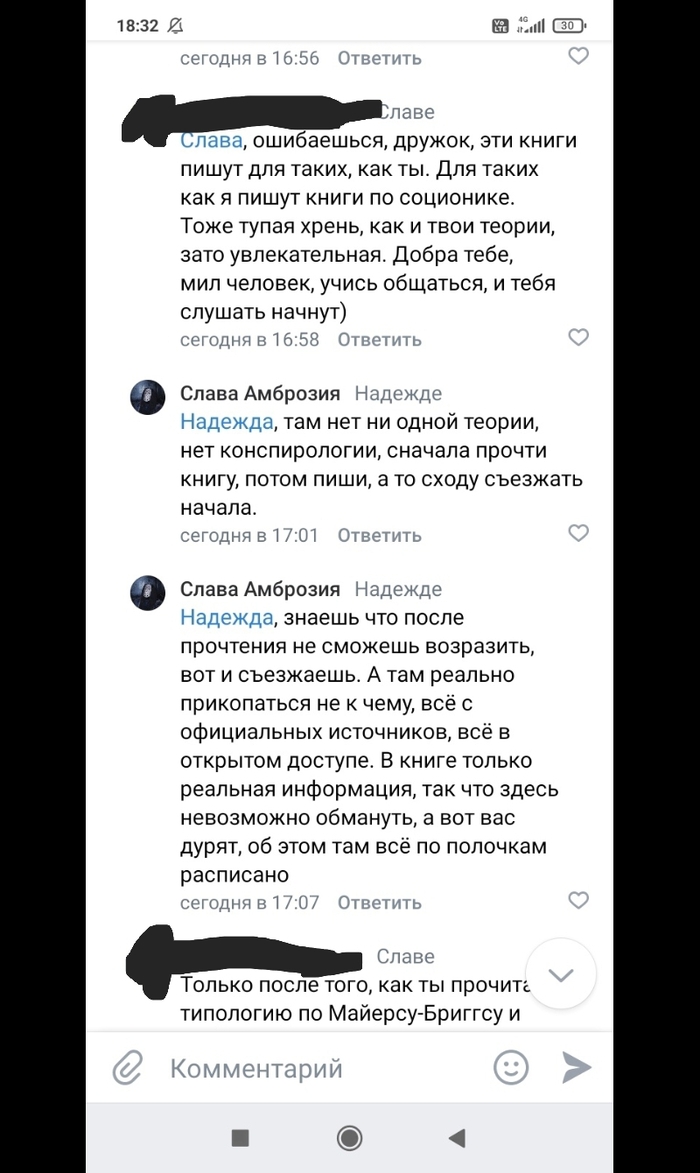700x1173 pixels.
Task: Open Слава Амброзия avatar at 17:01 comment
Action: (148, 397)
